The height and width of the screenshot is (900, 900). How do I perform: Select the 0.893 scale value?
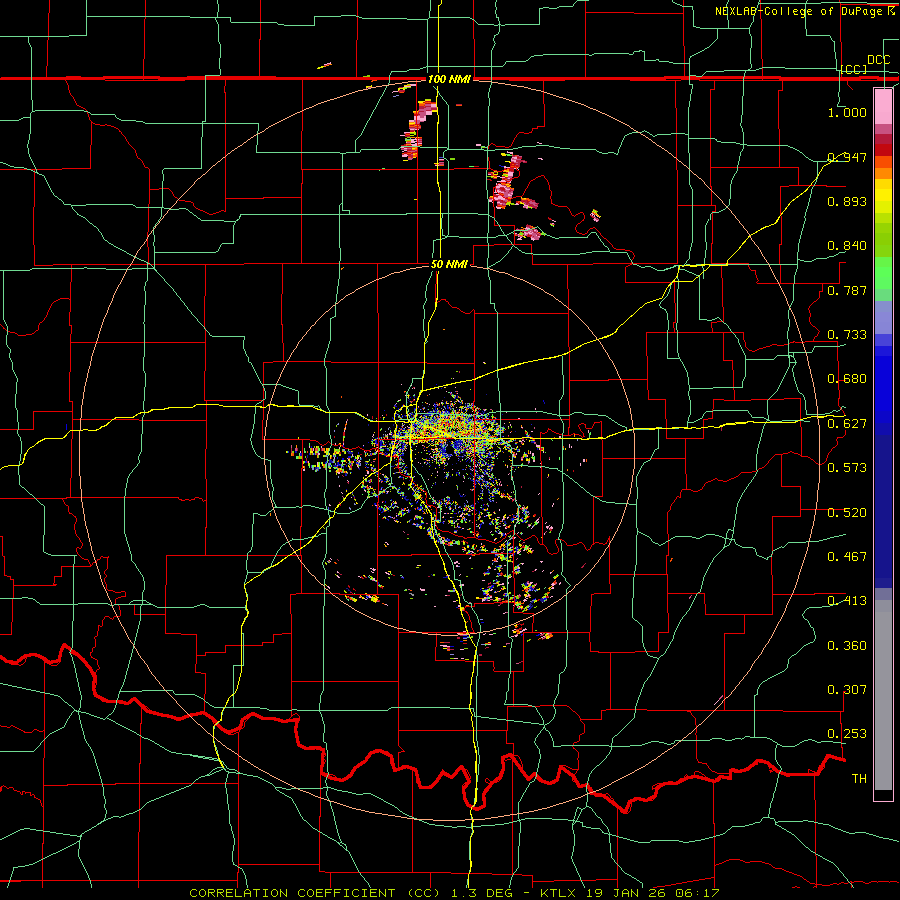click(x=847, y=201)
